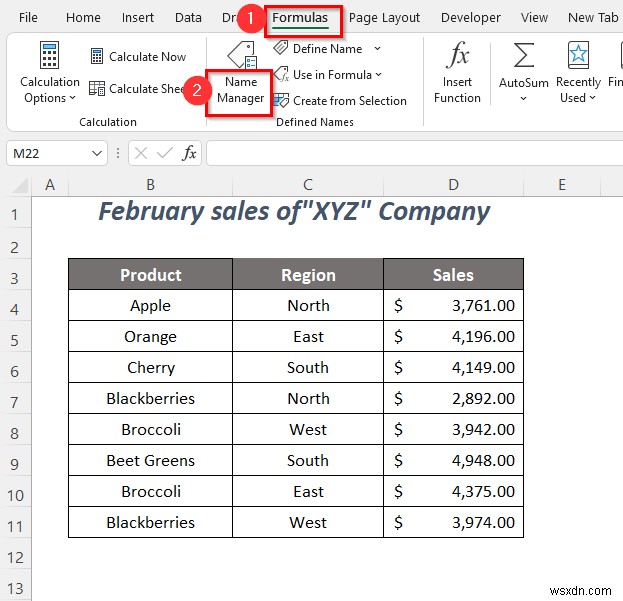623x601 pixels.
Task: Click the Select All corner triangle
Action: 20,185
